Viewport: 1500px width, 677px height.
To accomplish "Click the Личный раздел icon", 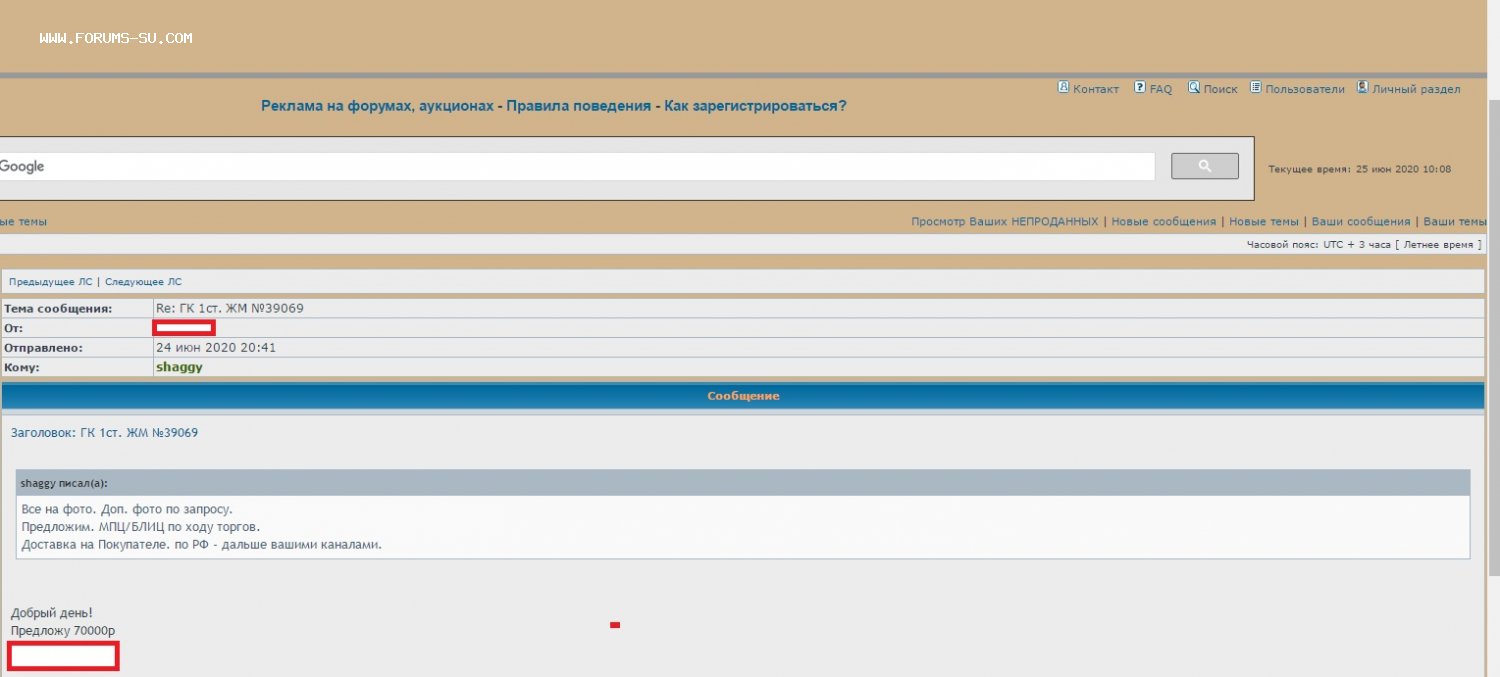I will coord(1362,88).
